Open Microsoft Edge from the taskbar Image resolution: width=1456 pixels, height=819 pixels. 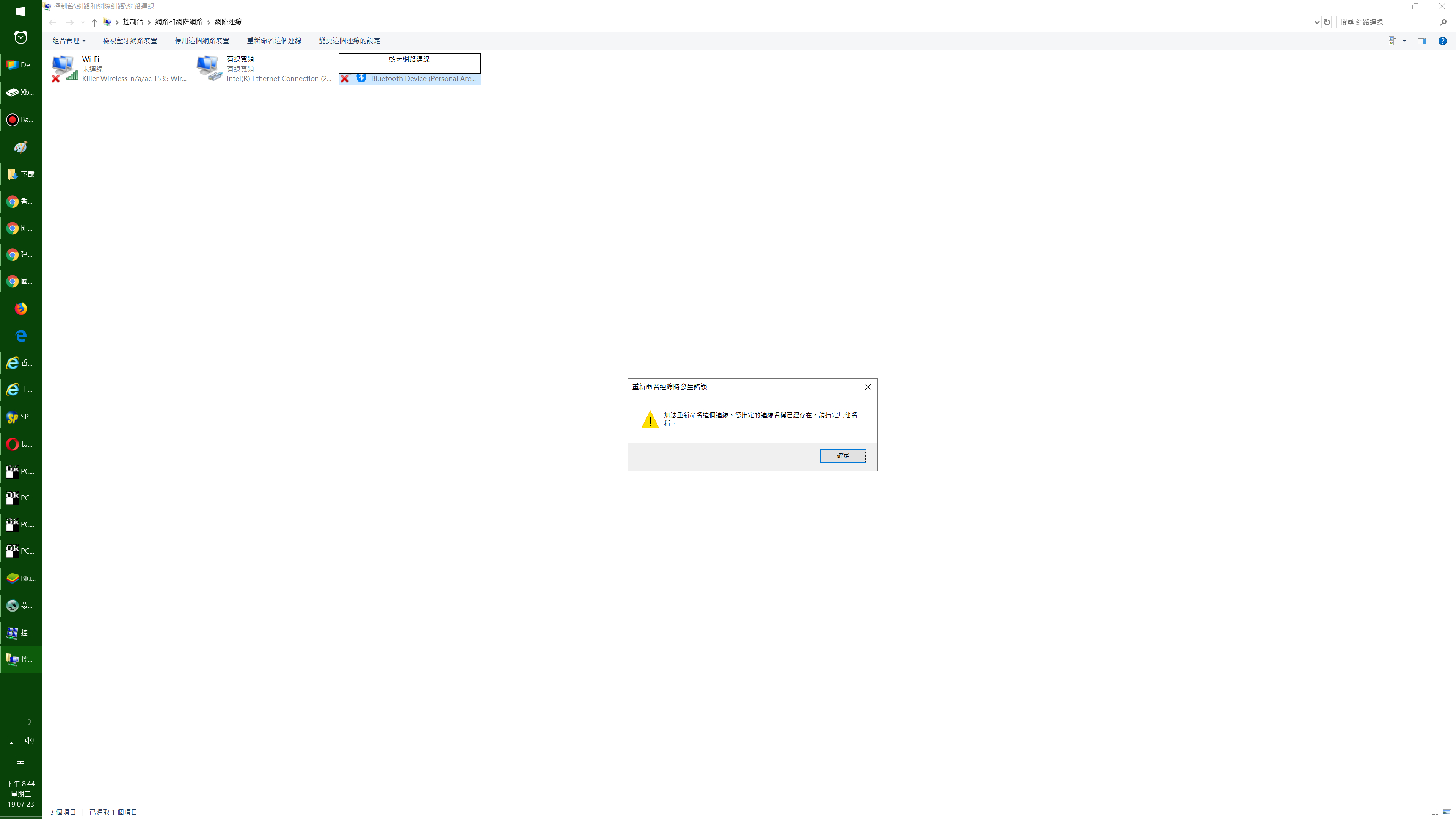pos(20,336)
